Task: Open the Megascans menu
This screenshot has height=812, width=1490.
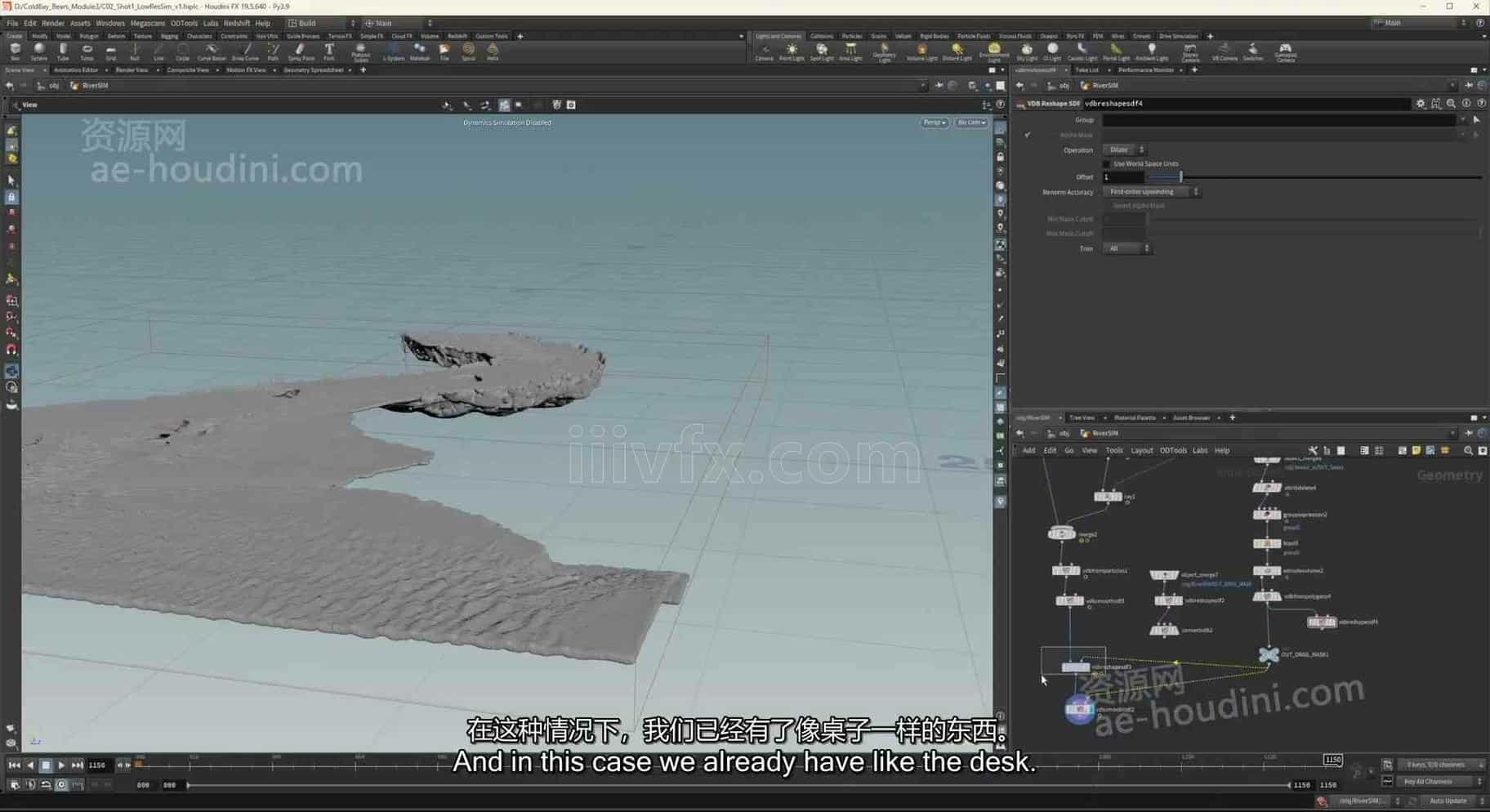Action: [147, 23]
